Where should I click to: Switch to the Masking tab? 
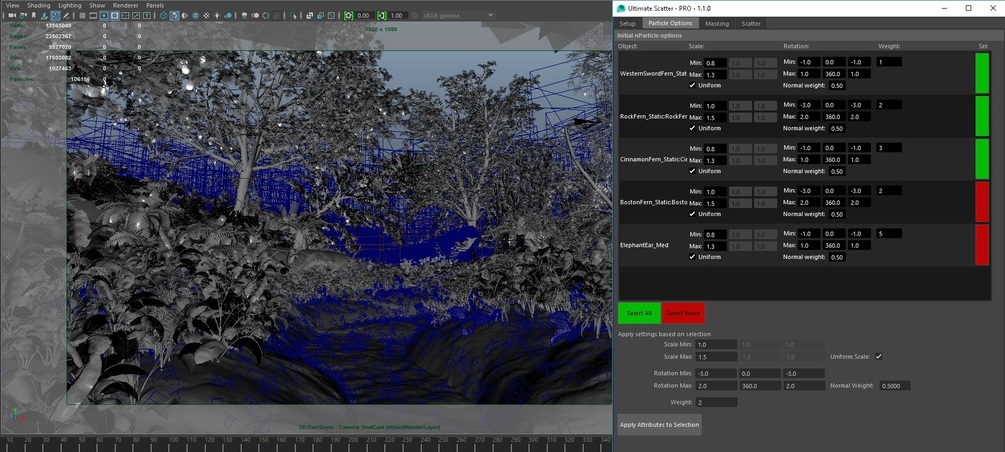pos(716,23)
